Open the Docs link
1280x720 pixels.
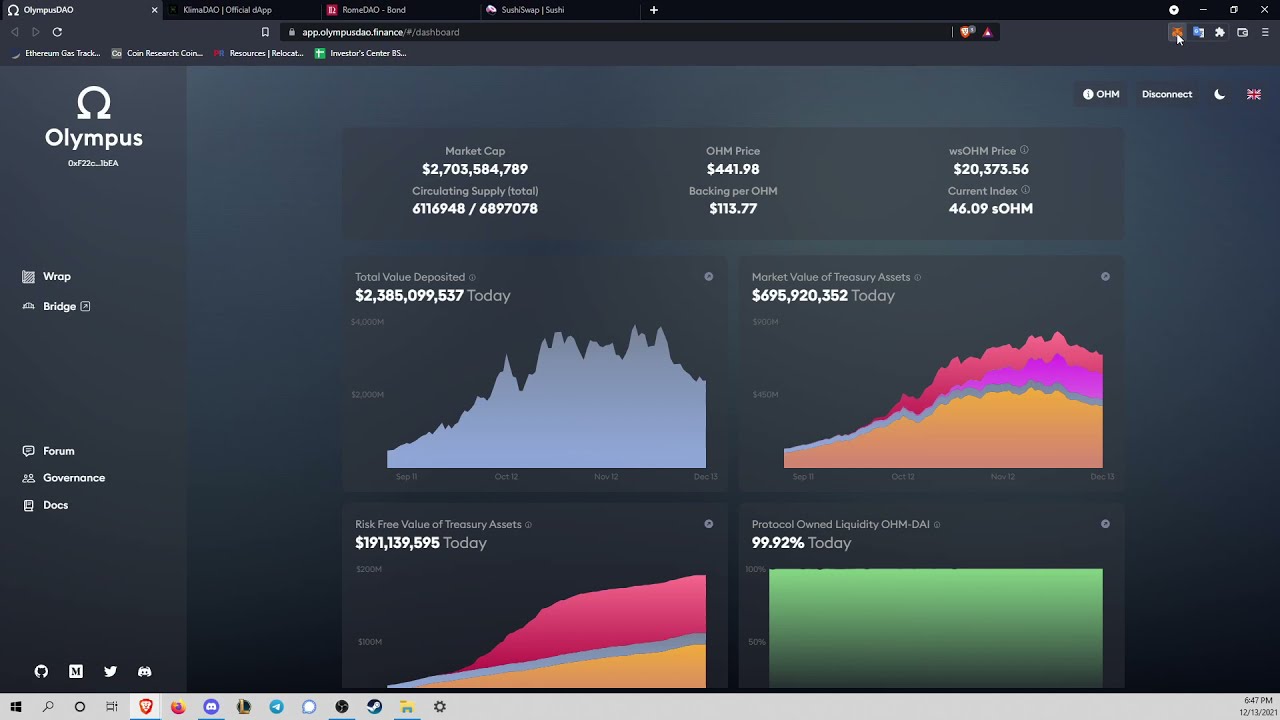tap(46, 505)
